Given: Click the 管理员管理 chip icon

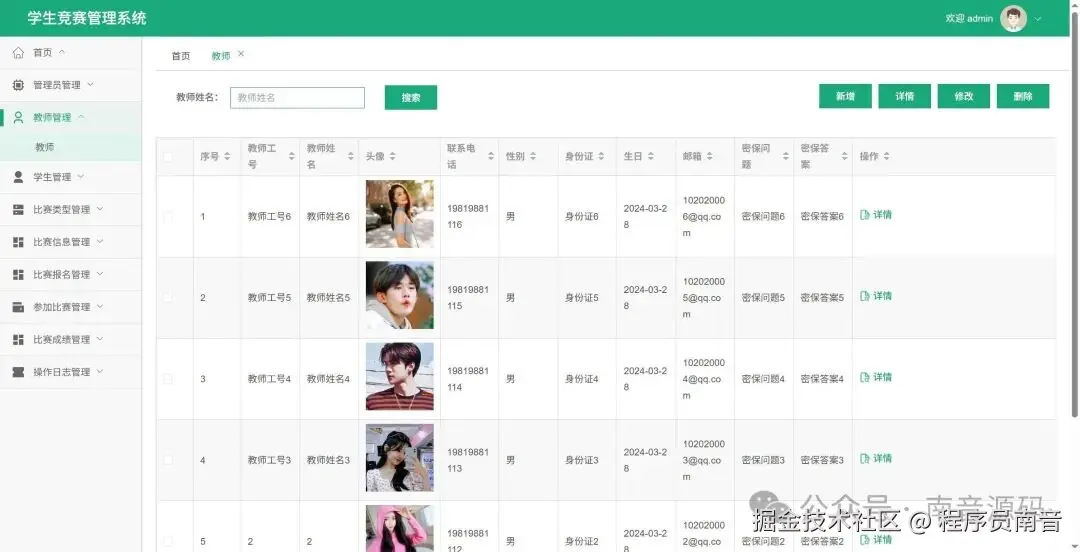Looking at the screenshot, I should click(19, 85).
